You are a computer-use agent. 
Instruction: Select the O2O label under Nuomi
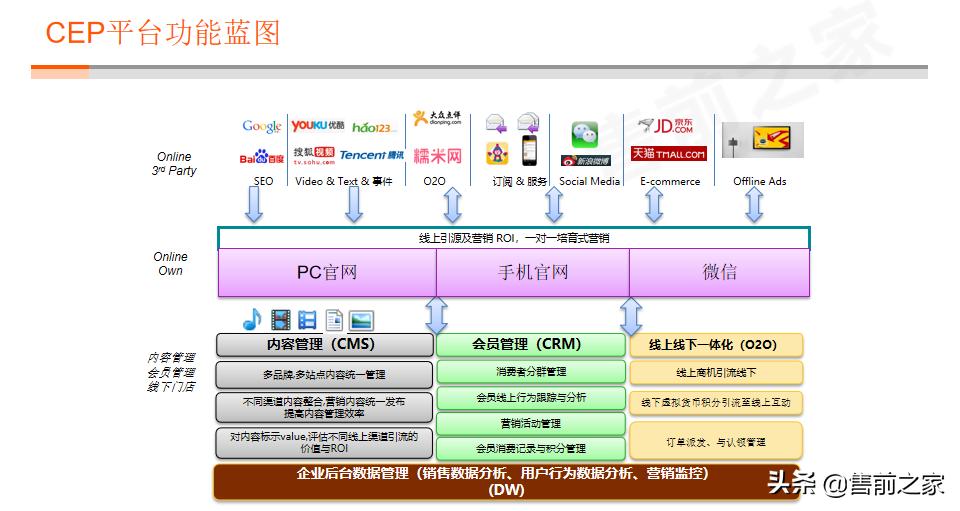[x=434, y=181]
